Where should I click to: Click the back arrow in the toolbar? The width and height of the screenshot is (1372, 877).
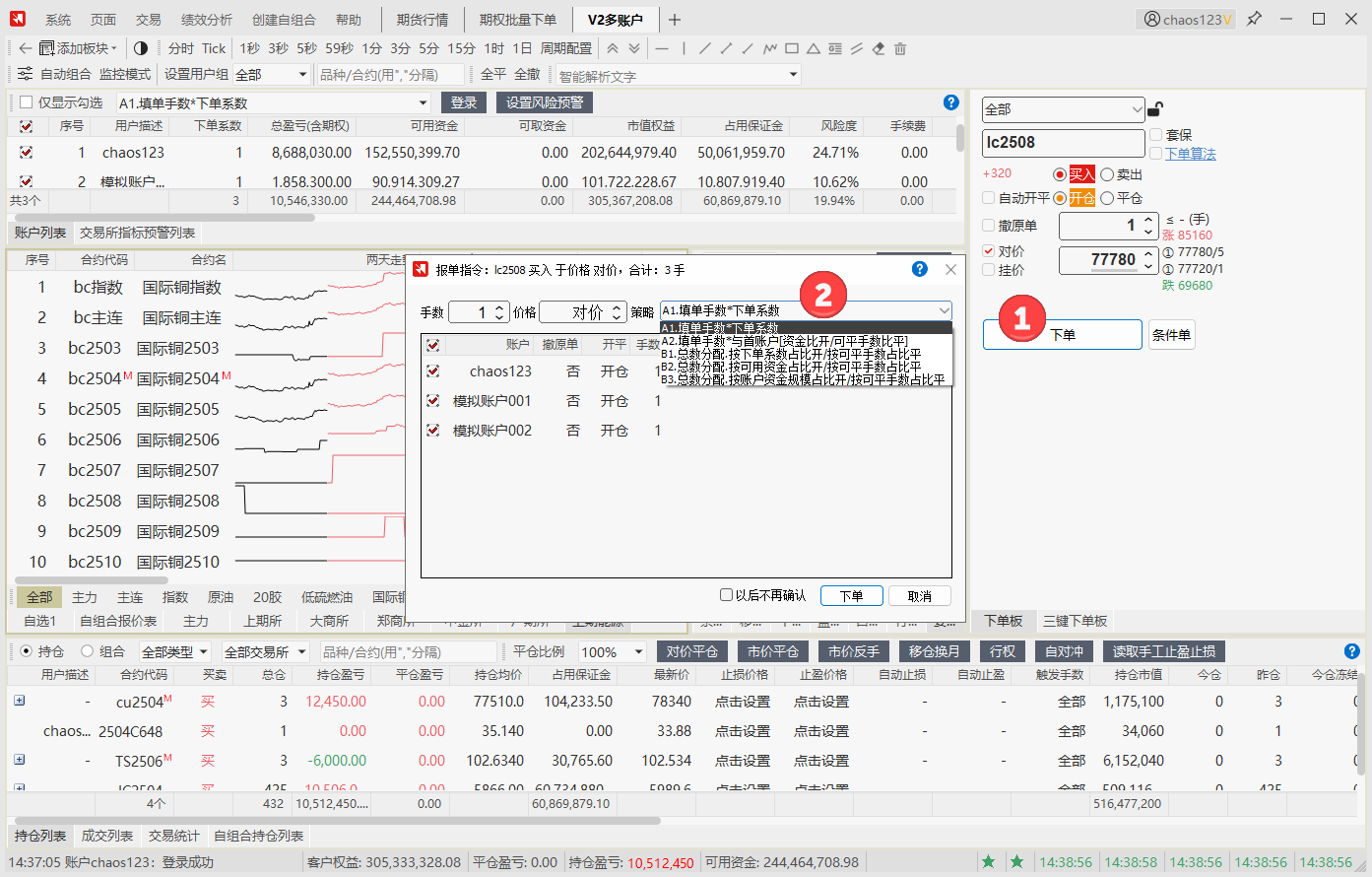[26, 48]
